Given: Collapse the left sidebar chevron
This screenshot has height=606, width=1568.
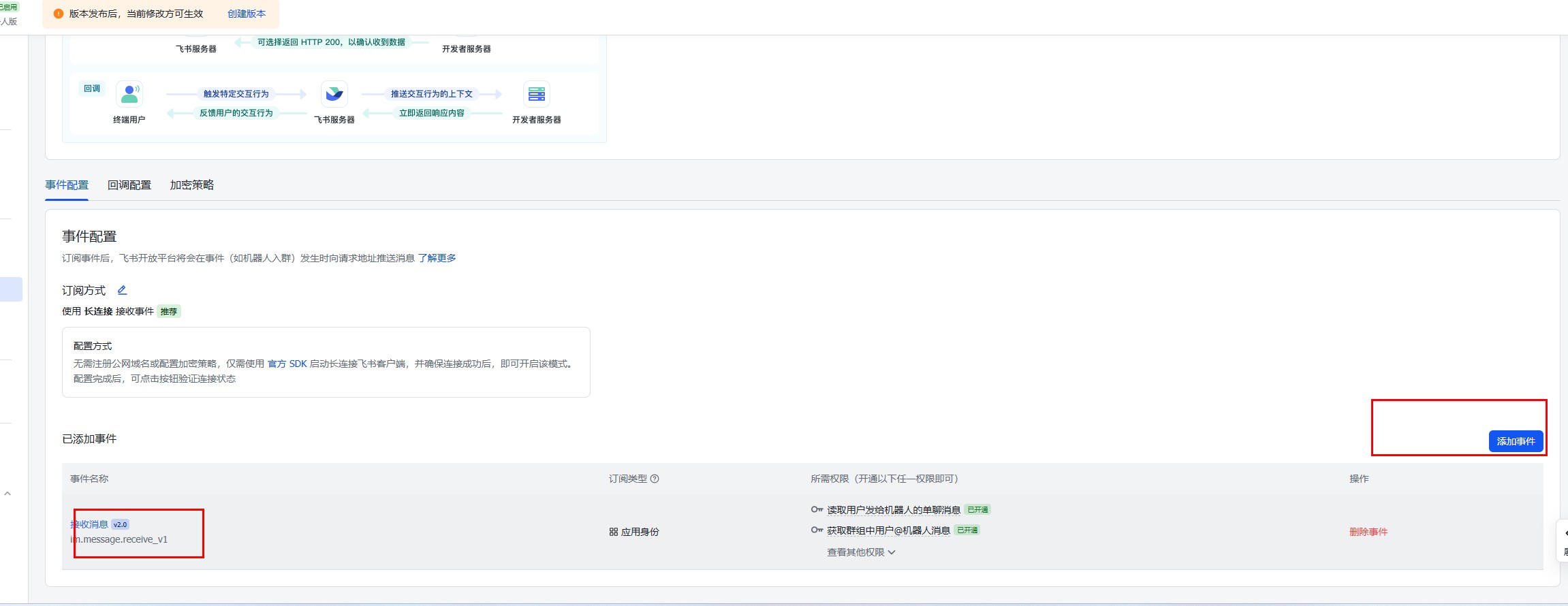Looking at the screenshot, I should [7, 494].
